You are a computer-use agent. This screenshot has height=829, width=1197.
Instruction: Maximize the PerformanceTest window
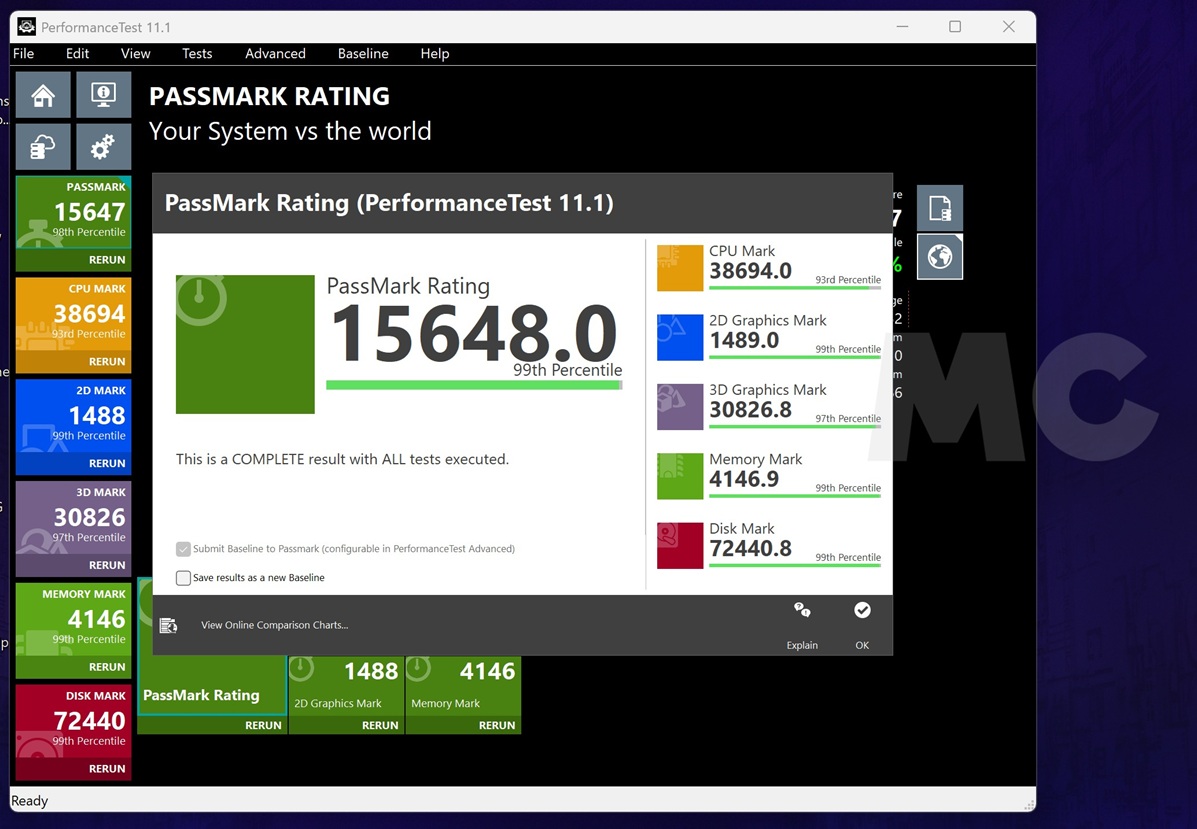(955, 27)
